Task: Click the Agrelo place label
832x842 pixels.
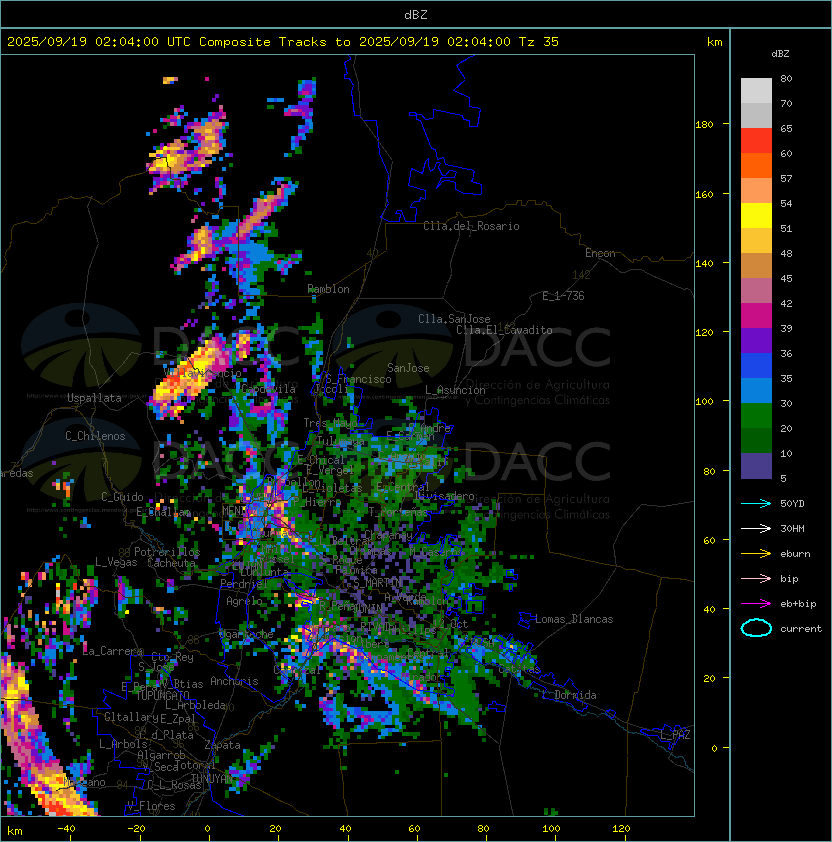Action: click(x=244, y=601)
